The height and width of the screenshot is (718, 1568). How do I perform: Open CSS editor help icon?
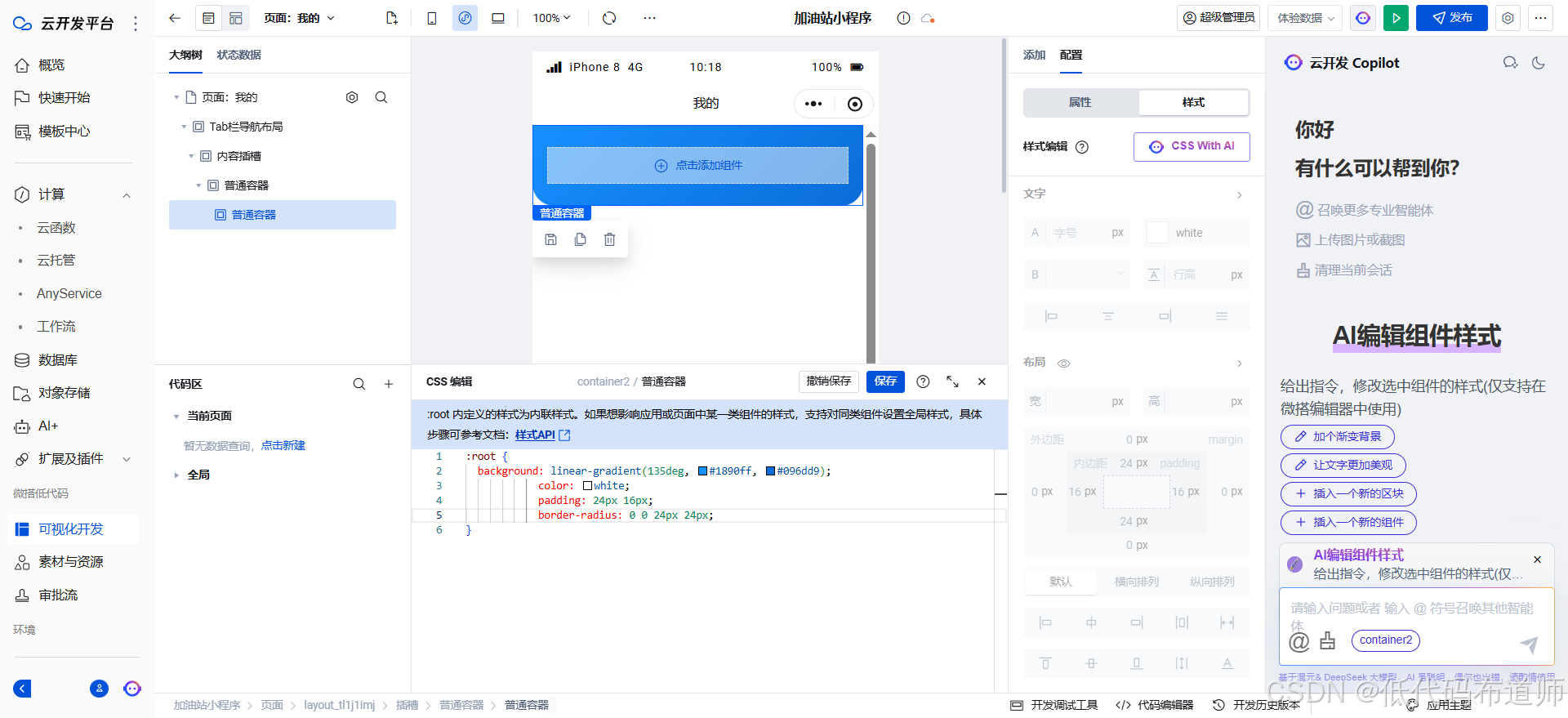tap(923, 381)
